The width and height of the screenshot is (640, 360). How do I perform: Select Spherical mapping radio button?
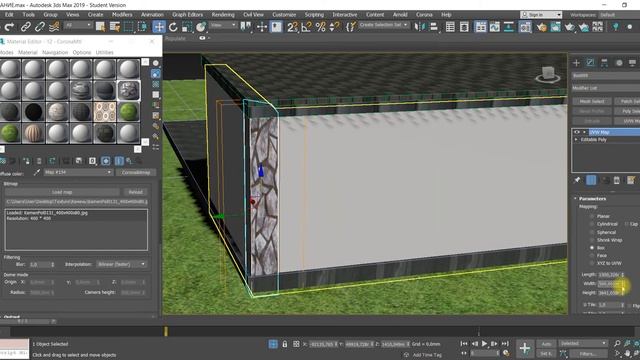tap(592, 232)
